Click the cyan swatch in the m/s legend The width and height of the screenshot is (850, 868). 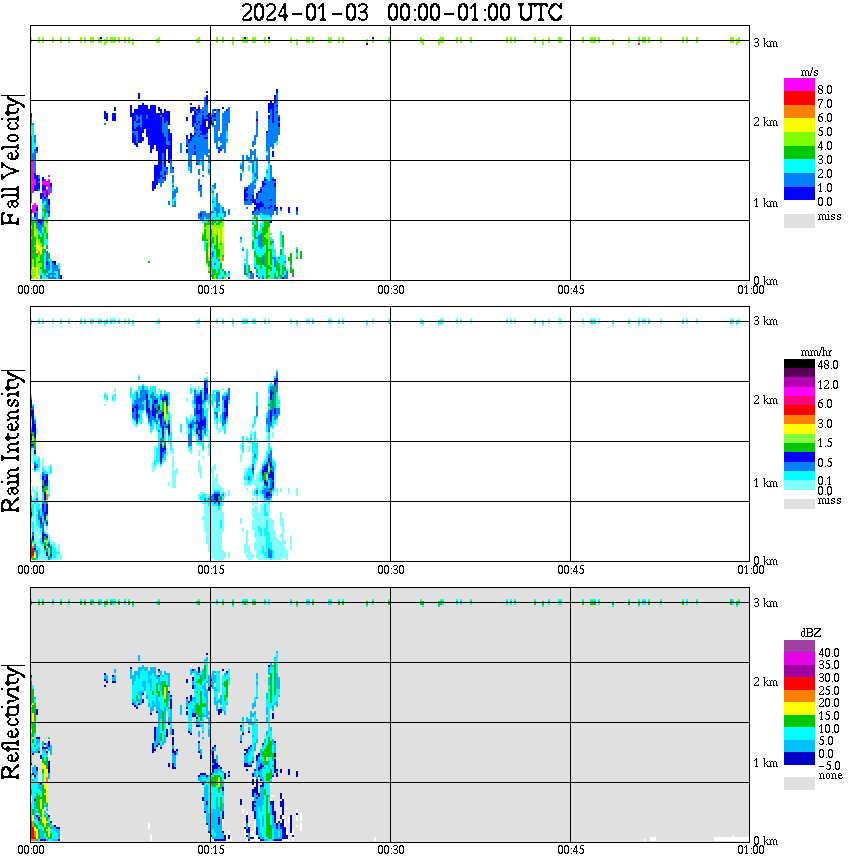[x=799, y=167]
